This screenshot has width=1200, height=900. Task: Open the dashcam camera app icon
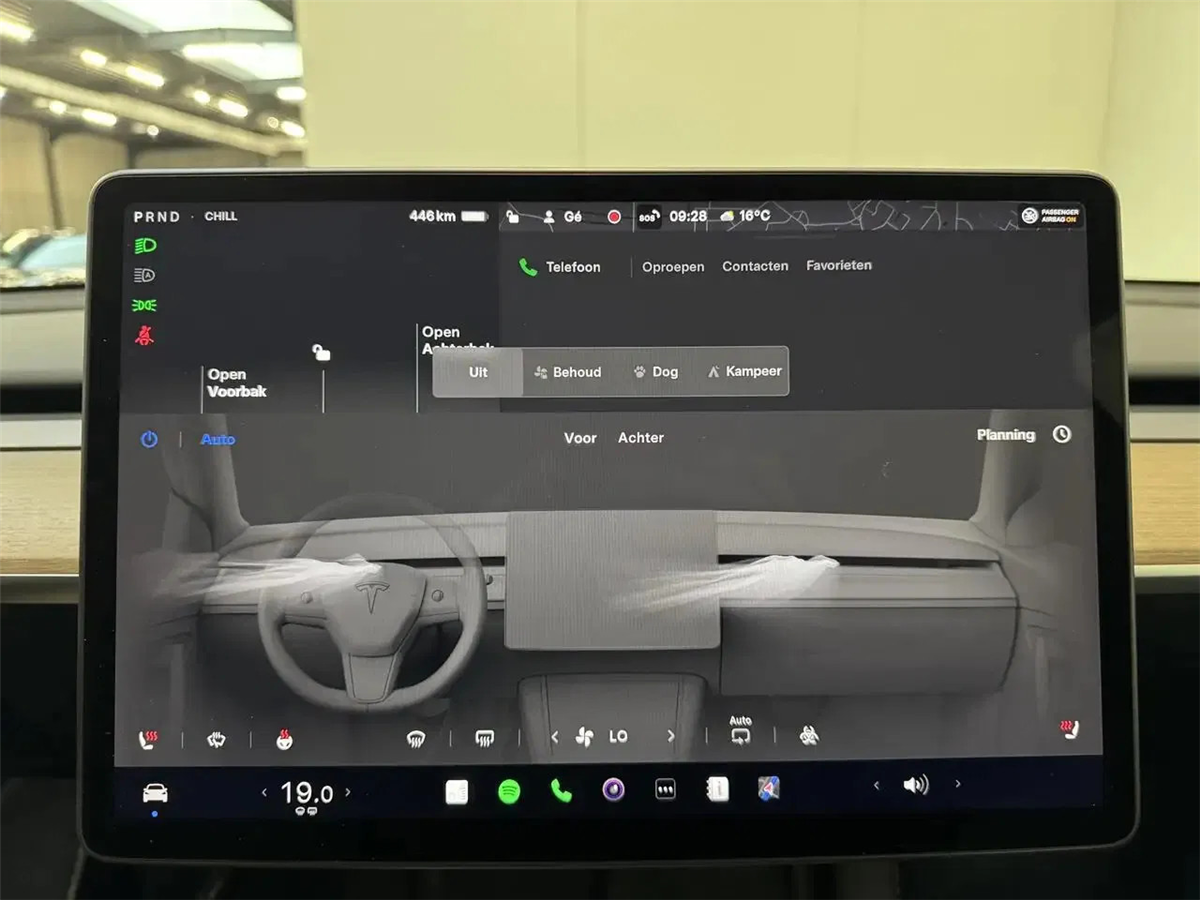click(x=613, y=790)
